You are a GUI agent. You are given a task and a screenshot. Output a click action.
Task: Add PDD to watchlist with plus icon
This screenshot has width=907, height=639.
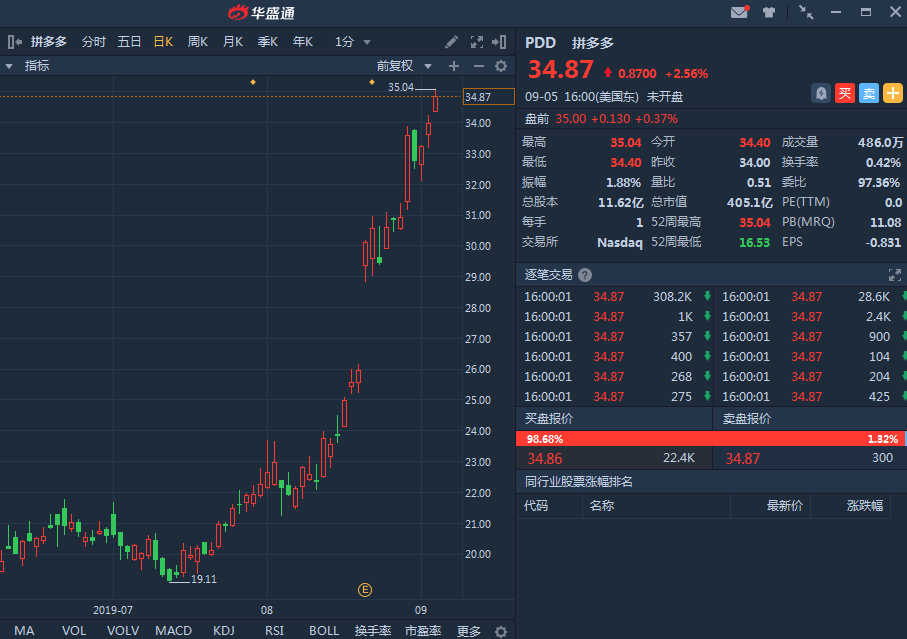(892, 93)
